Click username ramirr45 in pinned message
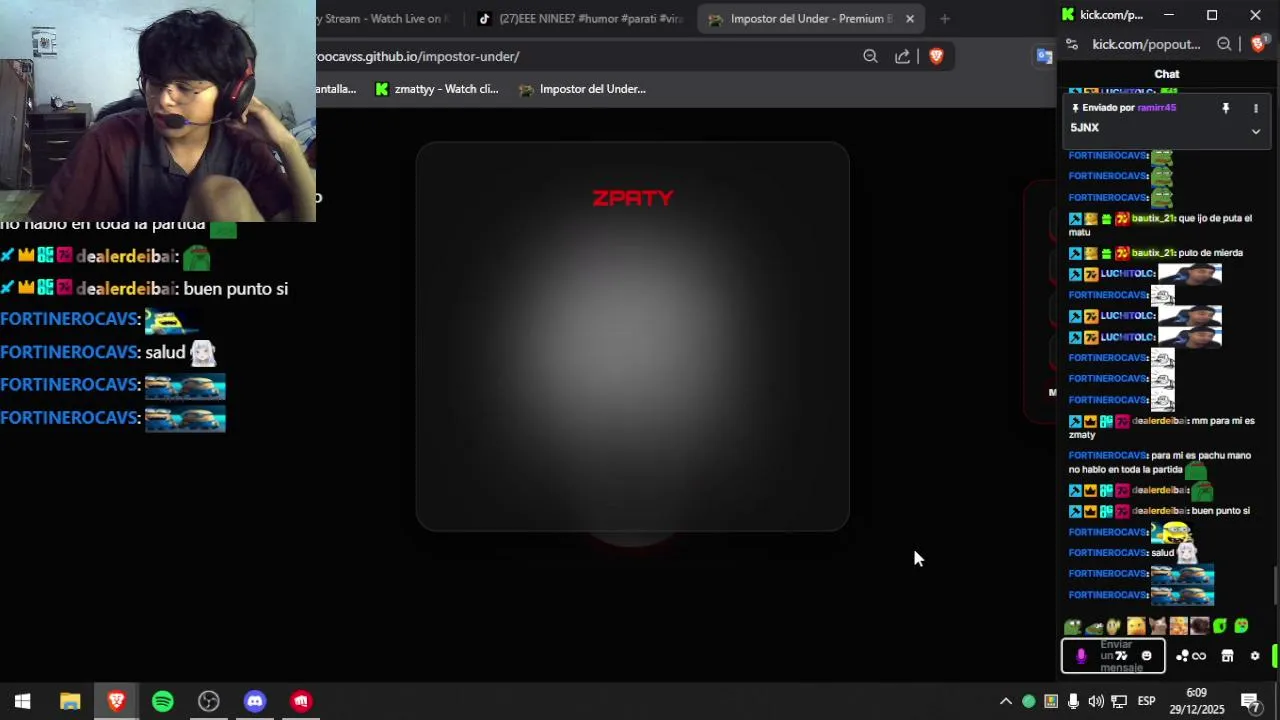Screen dimensions: 1280x720 [x=1156, y=108]
